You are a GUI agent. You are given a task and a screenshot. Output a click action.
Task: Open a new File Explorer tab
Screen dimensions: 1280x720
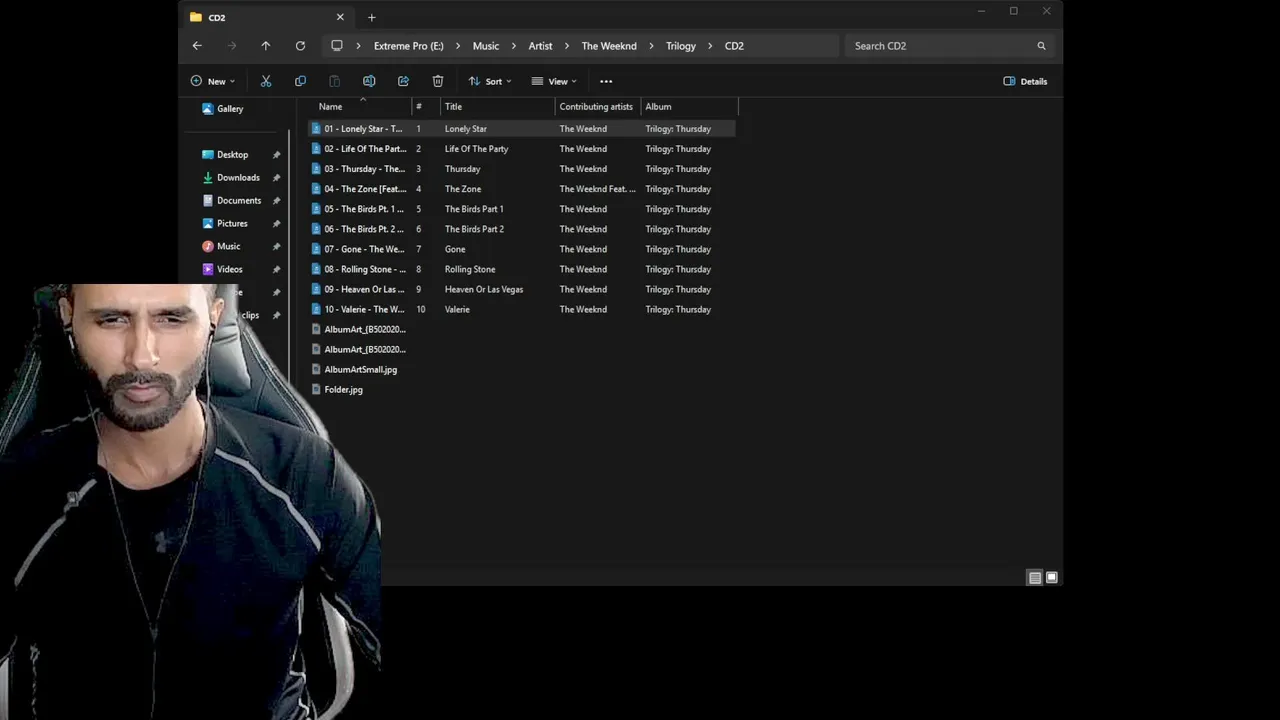tap(372, 17)
